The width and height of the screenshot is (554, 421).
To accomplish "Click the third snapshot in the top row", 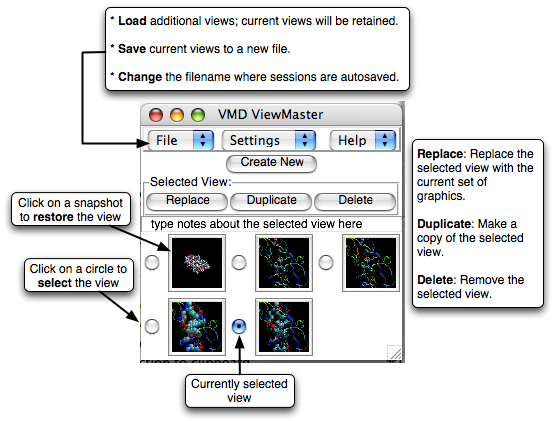I will pos(371,263).
